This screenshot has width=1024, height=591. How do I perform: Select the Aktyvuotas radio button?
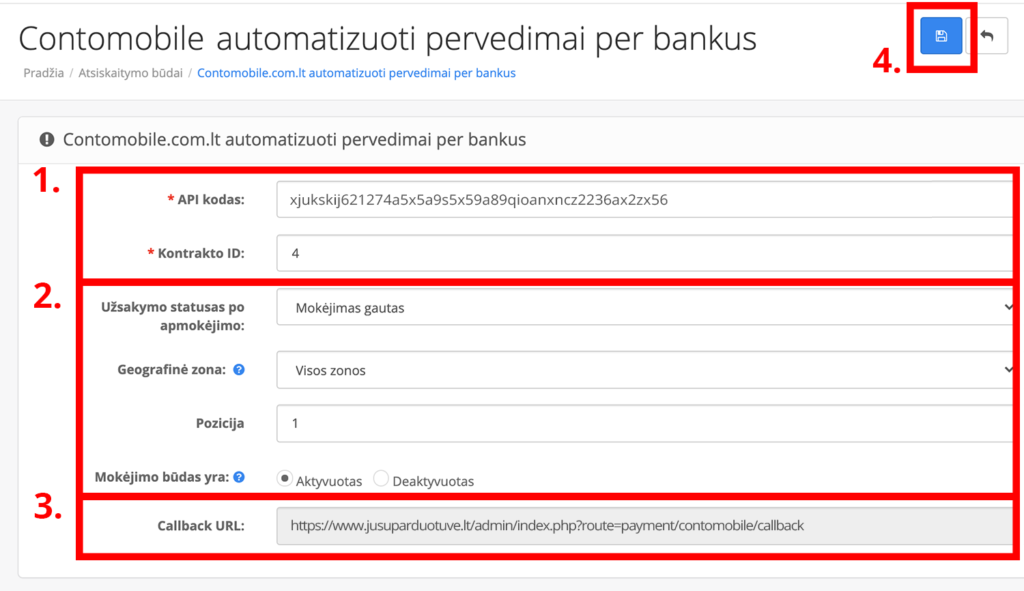click(x=284, y=479)
